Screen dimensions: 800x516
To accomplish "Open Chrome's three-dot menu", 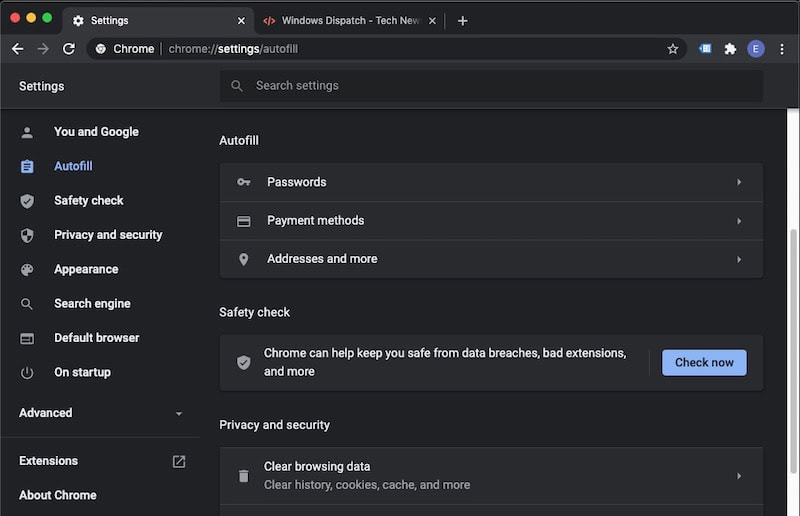I will pos(782,49).
